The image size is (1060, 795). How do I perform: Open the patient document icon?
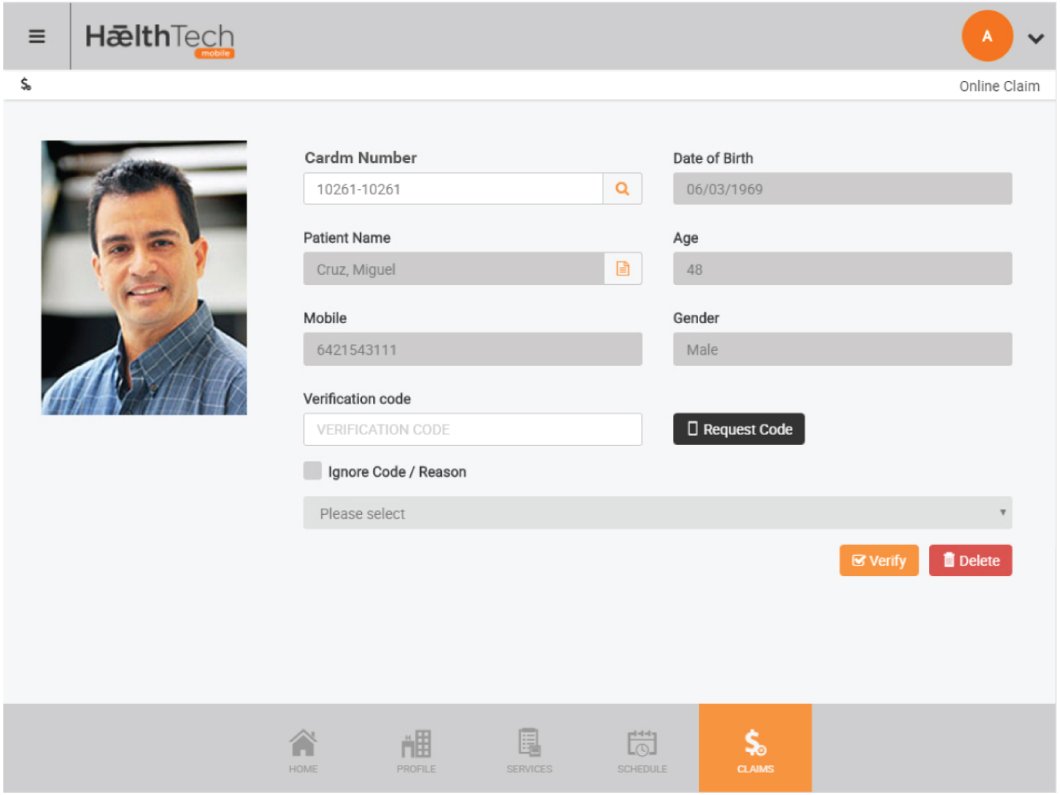622,268
